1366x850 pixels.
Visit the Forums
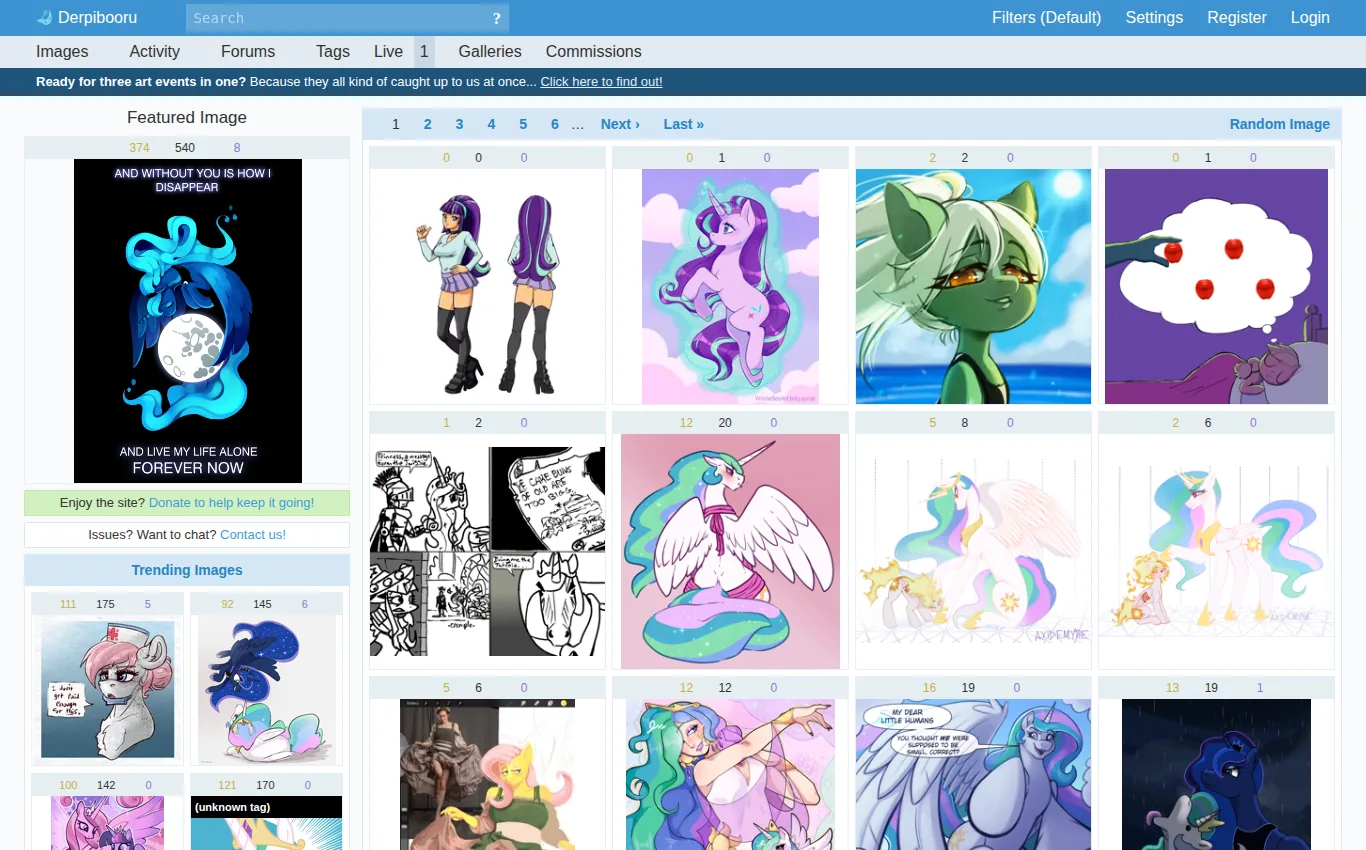pos(248,52)
